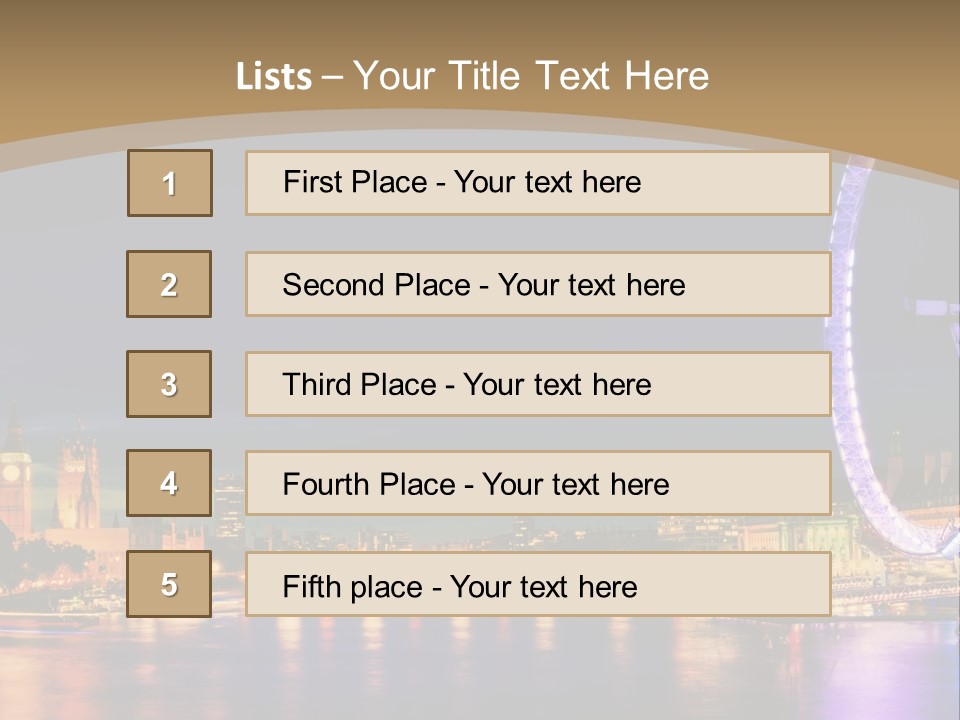Click the number 5 box
Screen dimensions: 960x720
click(169, 584)
